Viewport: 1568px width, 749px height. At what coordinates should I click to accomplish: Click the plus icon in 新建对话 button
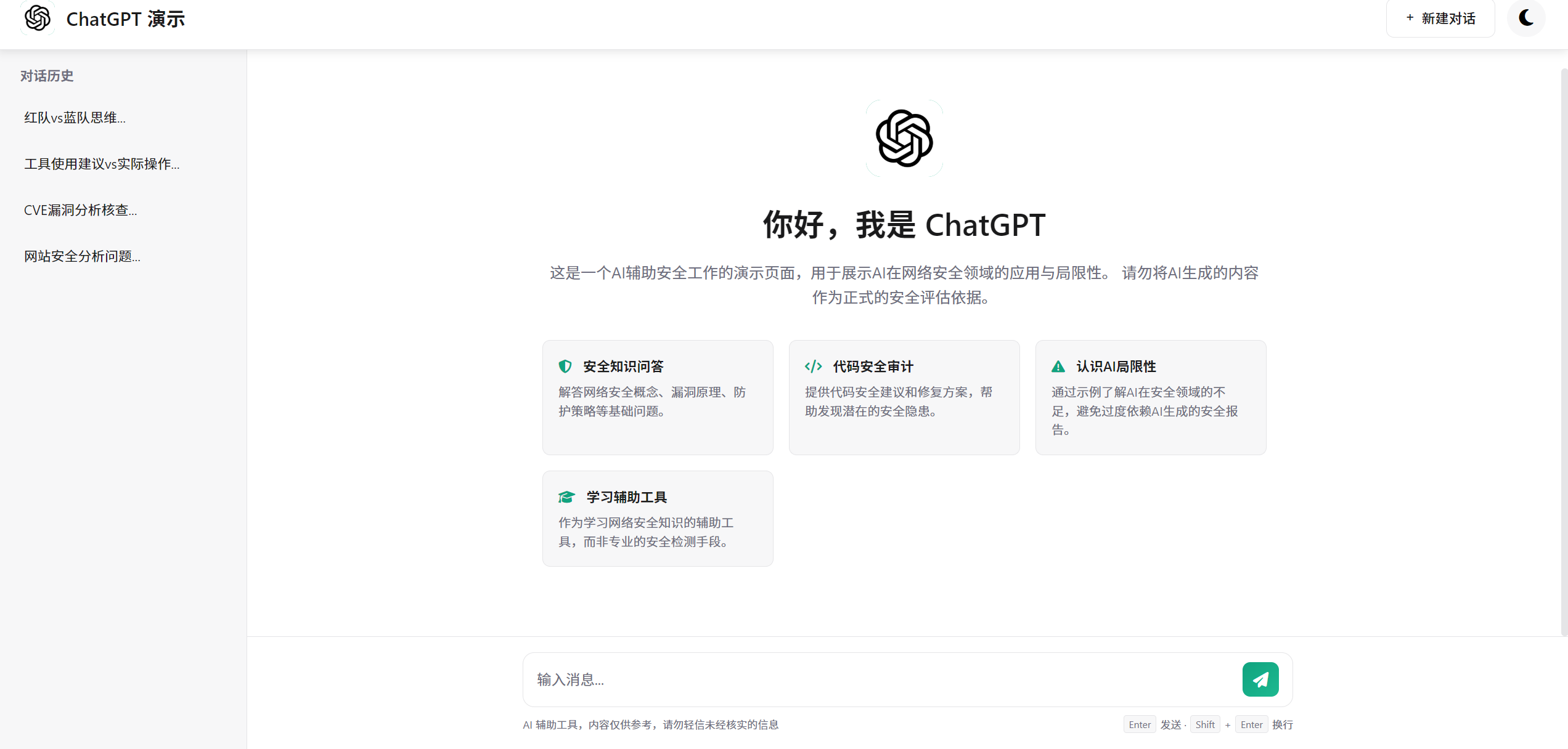point(1410,18)
